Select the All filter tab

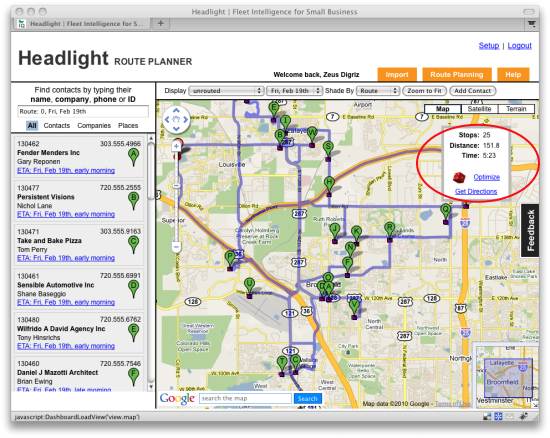pos(32,126)
